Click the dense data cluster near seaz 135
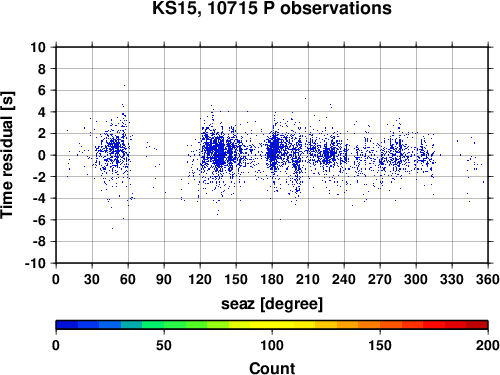Image resolution: width=500 pixels, height=375 pixels. [x=218, y=152]
